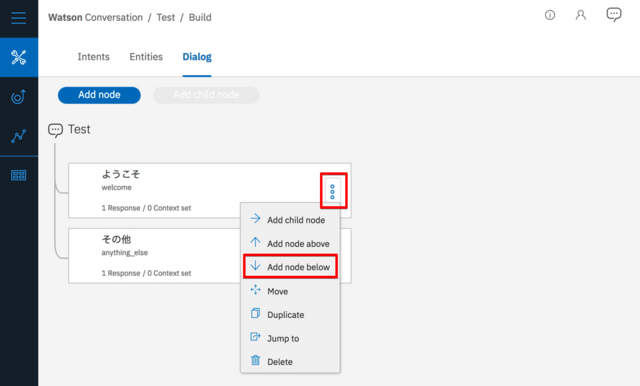
Task: Open the metrics graph sidebar icon
Action: (19, 136)
